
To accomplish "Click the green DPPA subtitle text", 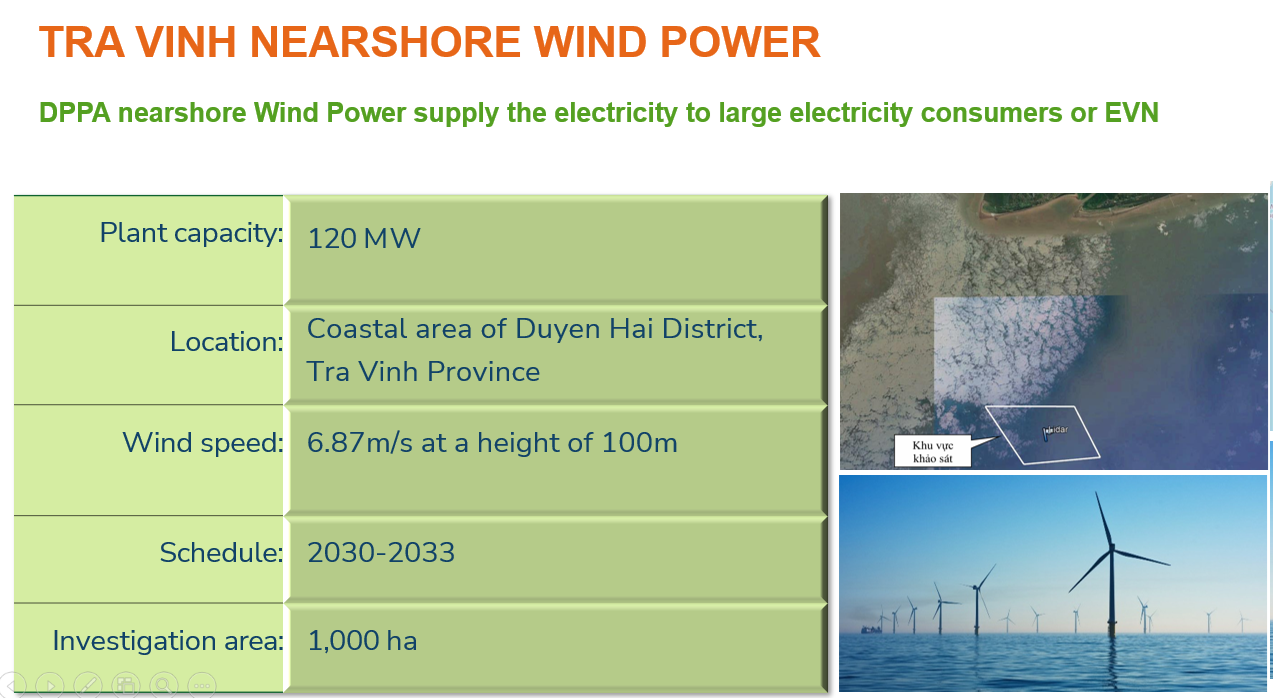I will pyautogui.click(x=598, y=113).
